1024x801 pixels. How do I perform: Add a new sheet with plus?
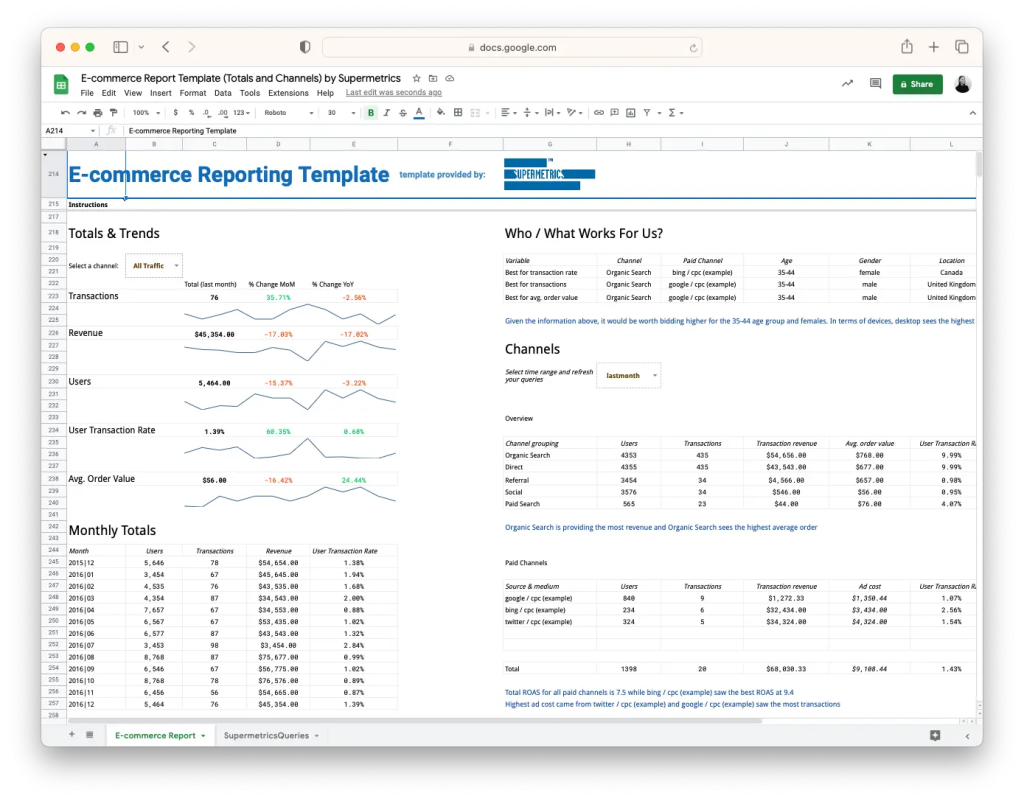point(72,735)
